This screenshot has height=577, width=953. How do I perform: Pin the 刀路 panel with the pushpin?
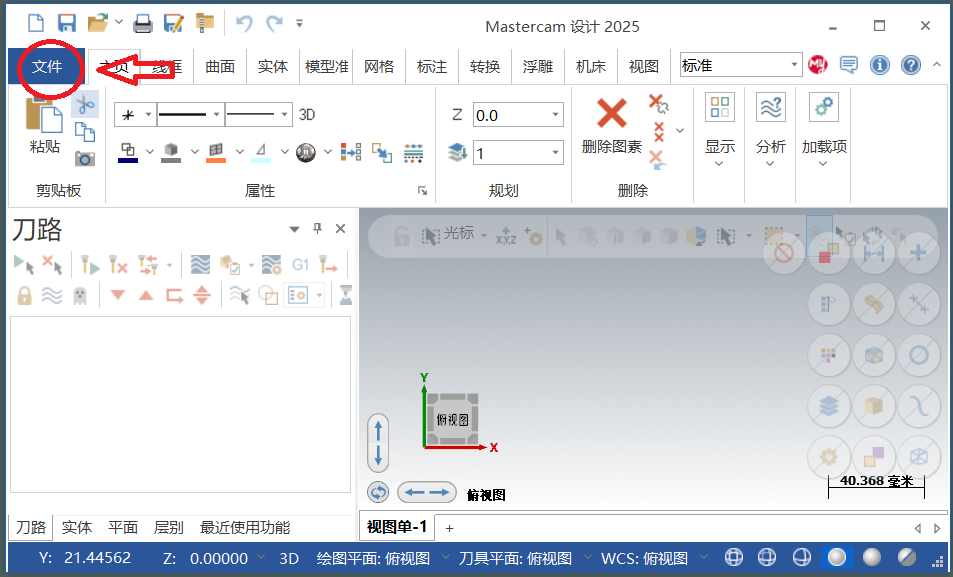(x=317, y=228)
